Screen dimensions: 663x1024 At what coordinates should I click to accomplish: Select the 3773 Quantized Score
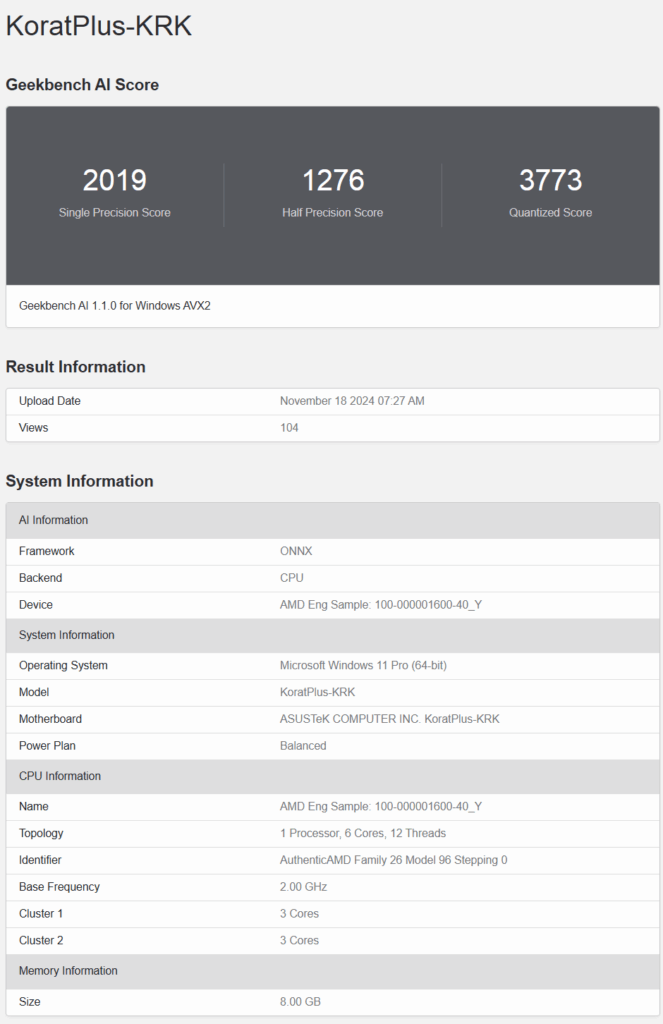pyautogui.click(x=550, y=180)
